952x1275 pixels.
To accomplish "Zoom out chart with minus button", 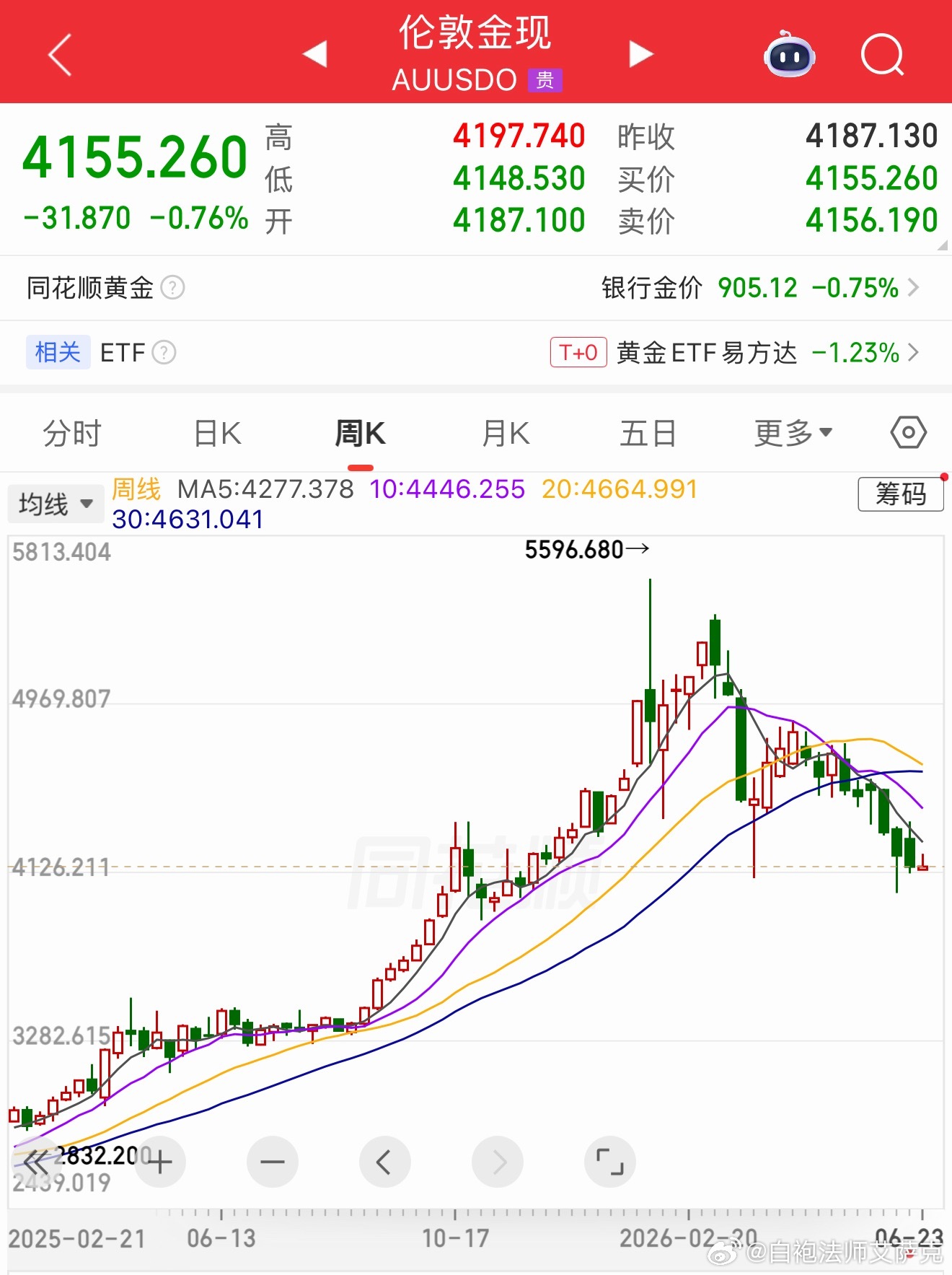I will [x=272, y=1162].
